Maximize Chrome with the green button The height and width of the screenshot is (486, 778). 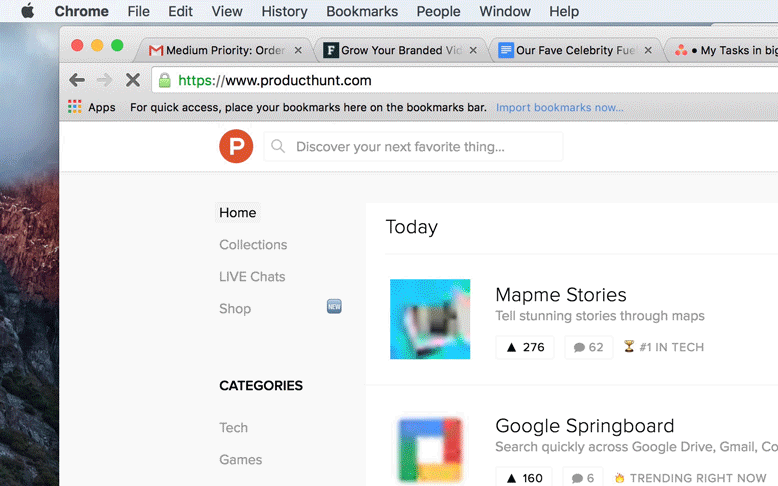[x=118, y=46]
